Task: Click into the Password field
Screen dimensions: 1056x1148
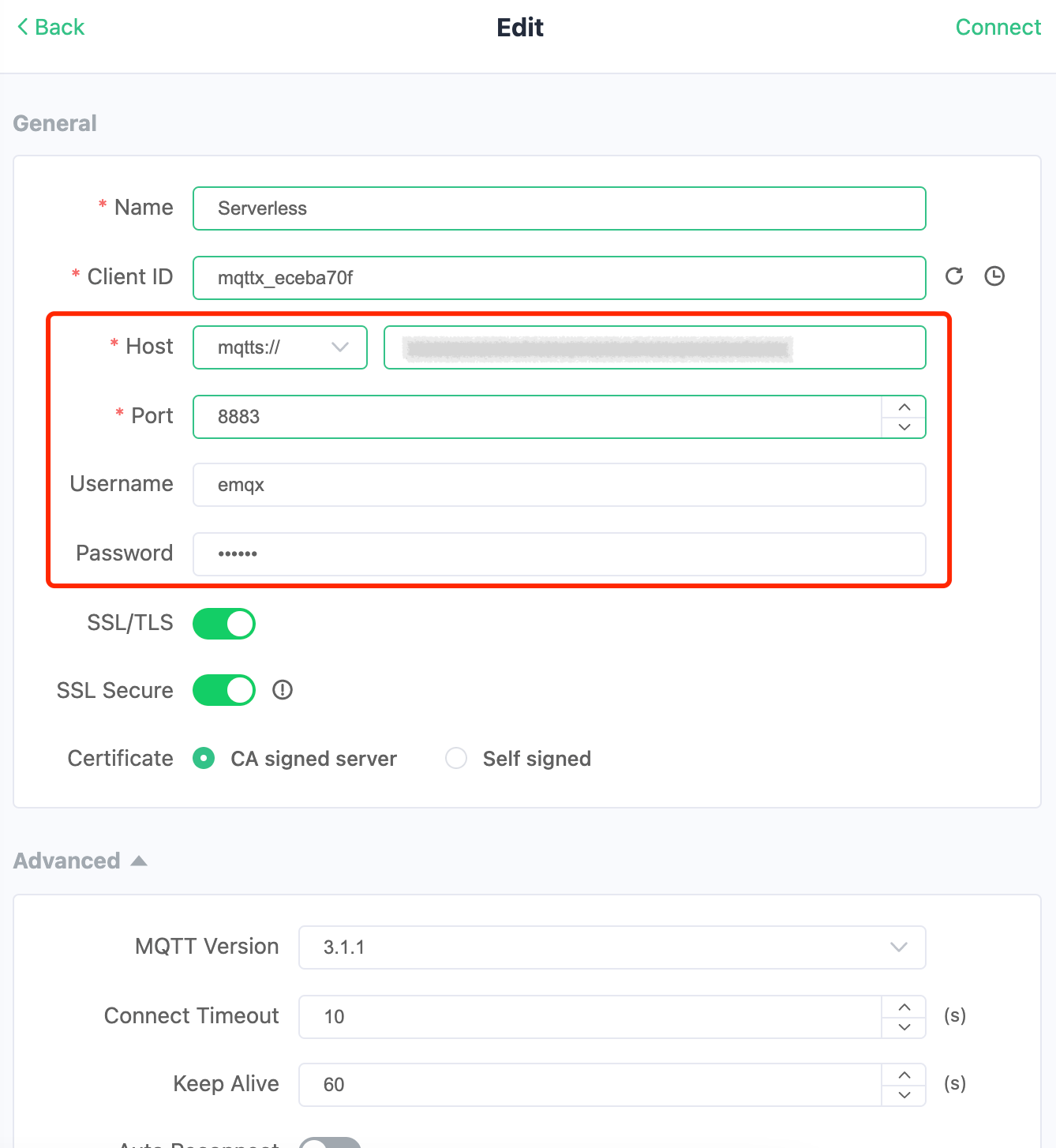Action: (559, 554)
